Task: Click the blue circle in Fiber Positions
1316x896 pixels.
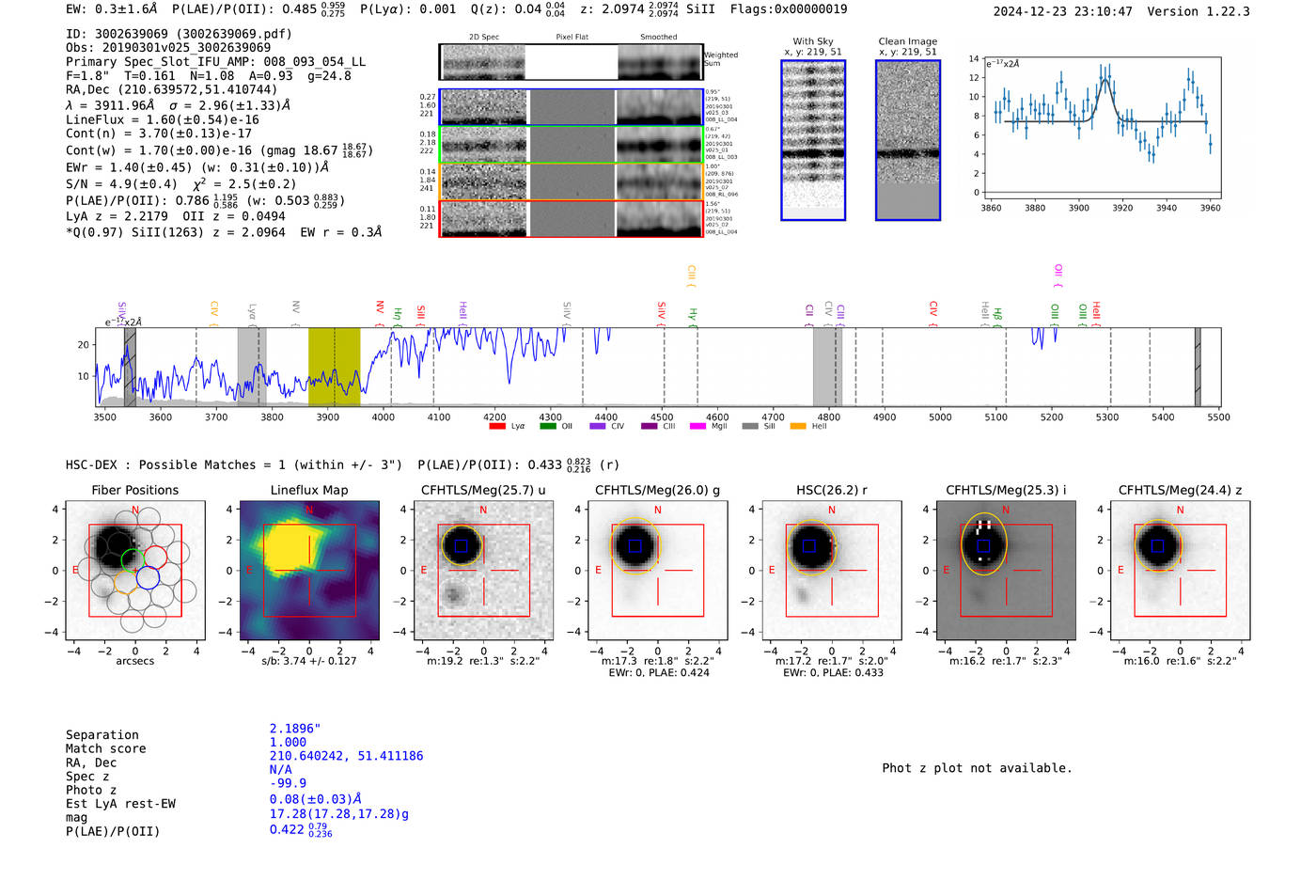Action: (x=148, y=578)
